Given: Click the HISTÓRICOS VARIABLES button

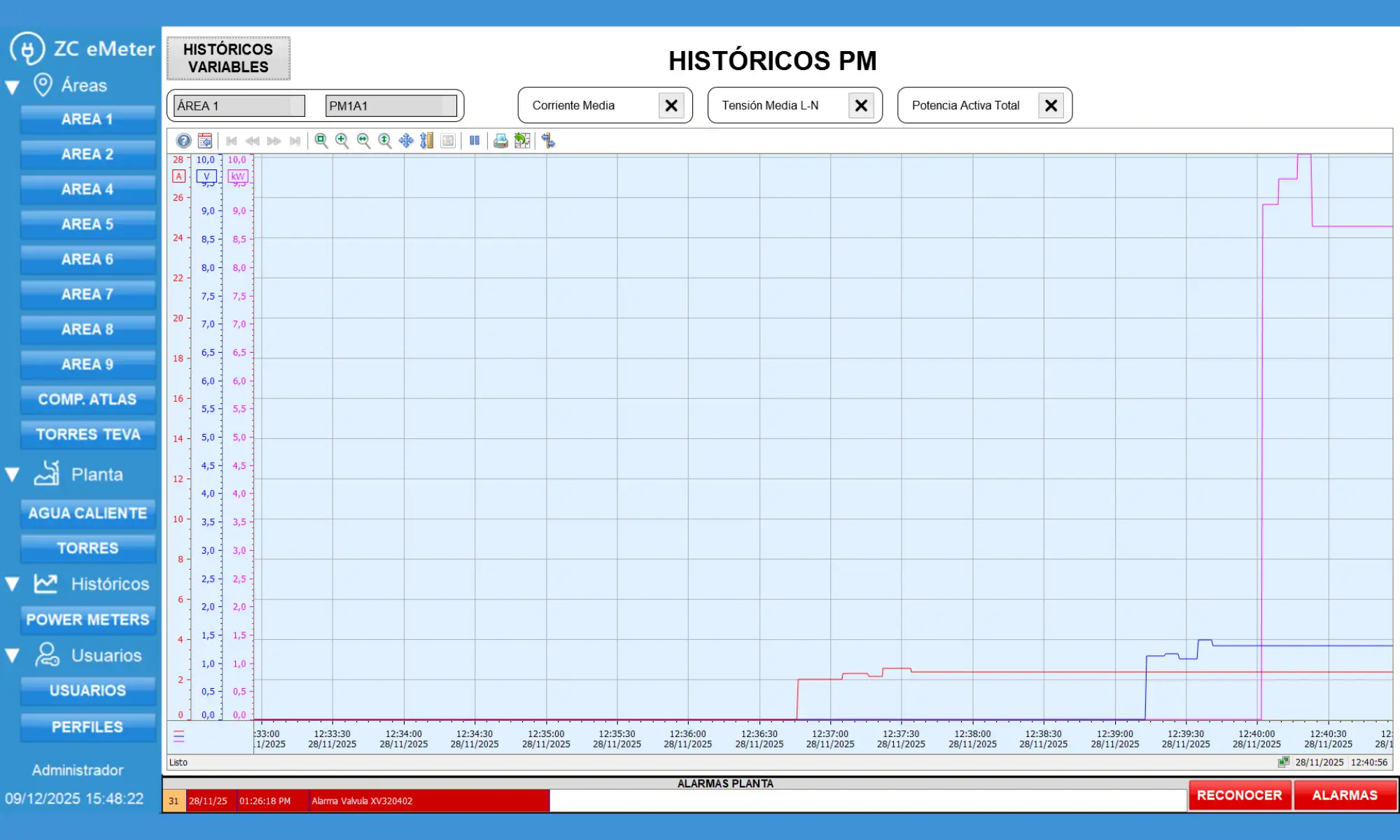Looking at the screenshot, I should pos(228,58).
